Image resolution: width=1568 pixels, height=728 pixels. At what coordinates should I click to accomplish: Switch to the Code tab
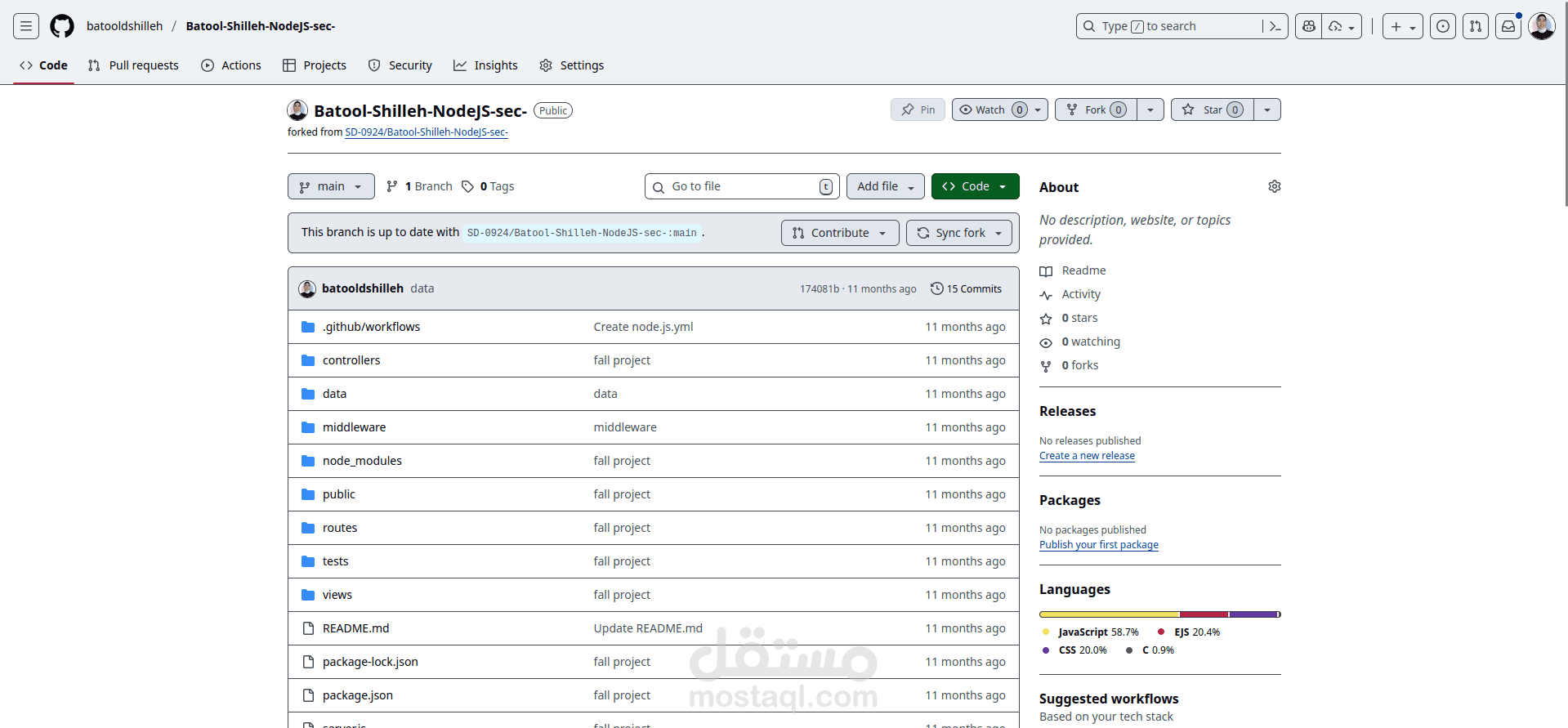click(44, 65)
